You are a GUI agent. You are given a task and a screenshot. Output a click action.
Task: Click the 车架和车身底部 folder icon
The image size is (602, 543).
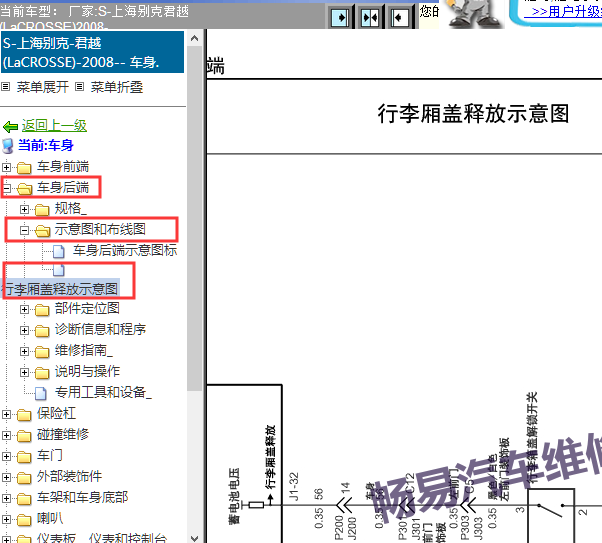click(24, 499)
